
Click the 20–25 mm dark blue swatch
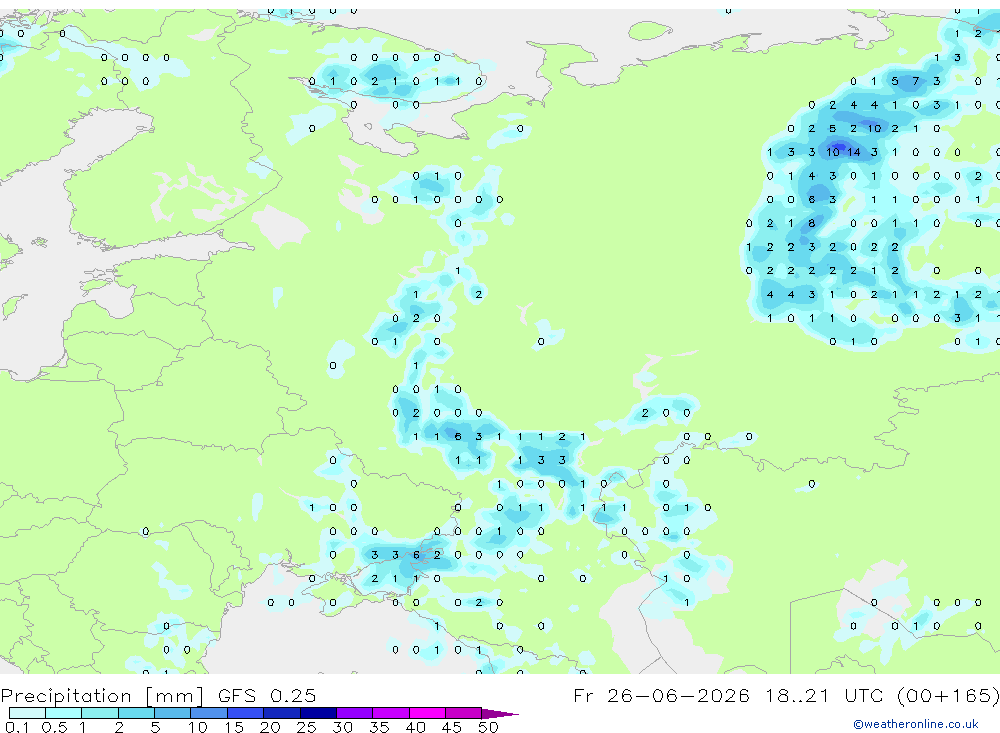coord(282,713)
